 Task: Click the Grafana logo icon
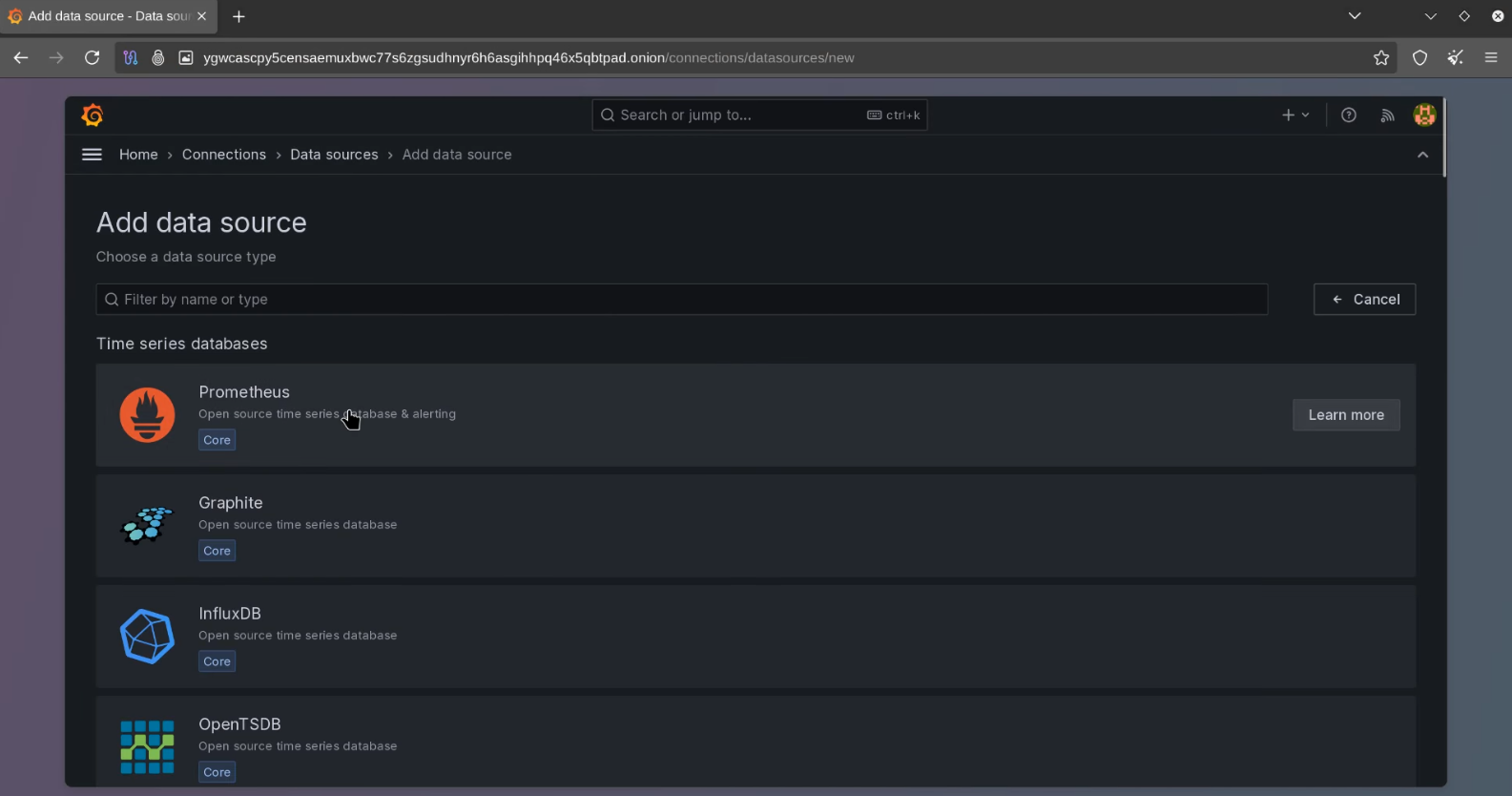(x=93, y=115)
